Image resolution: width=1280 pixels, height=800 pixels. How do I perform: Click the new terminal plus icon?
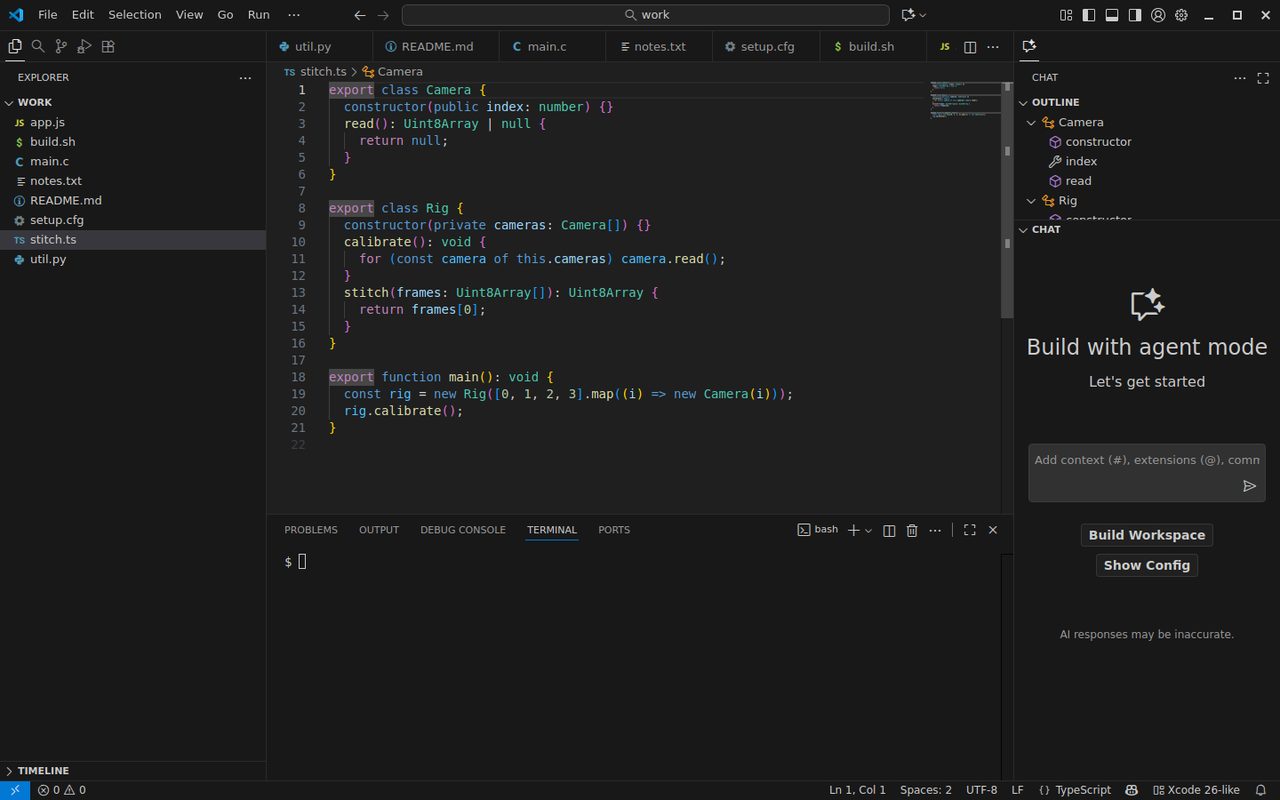854,530
